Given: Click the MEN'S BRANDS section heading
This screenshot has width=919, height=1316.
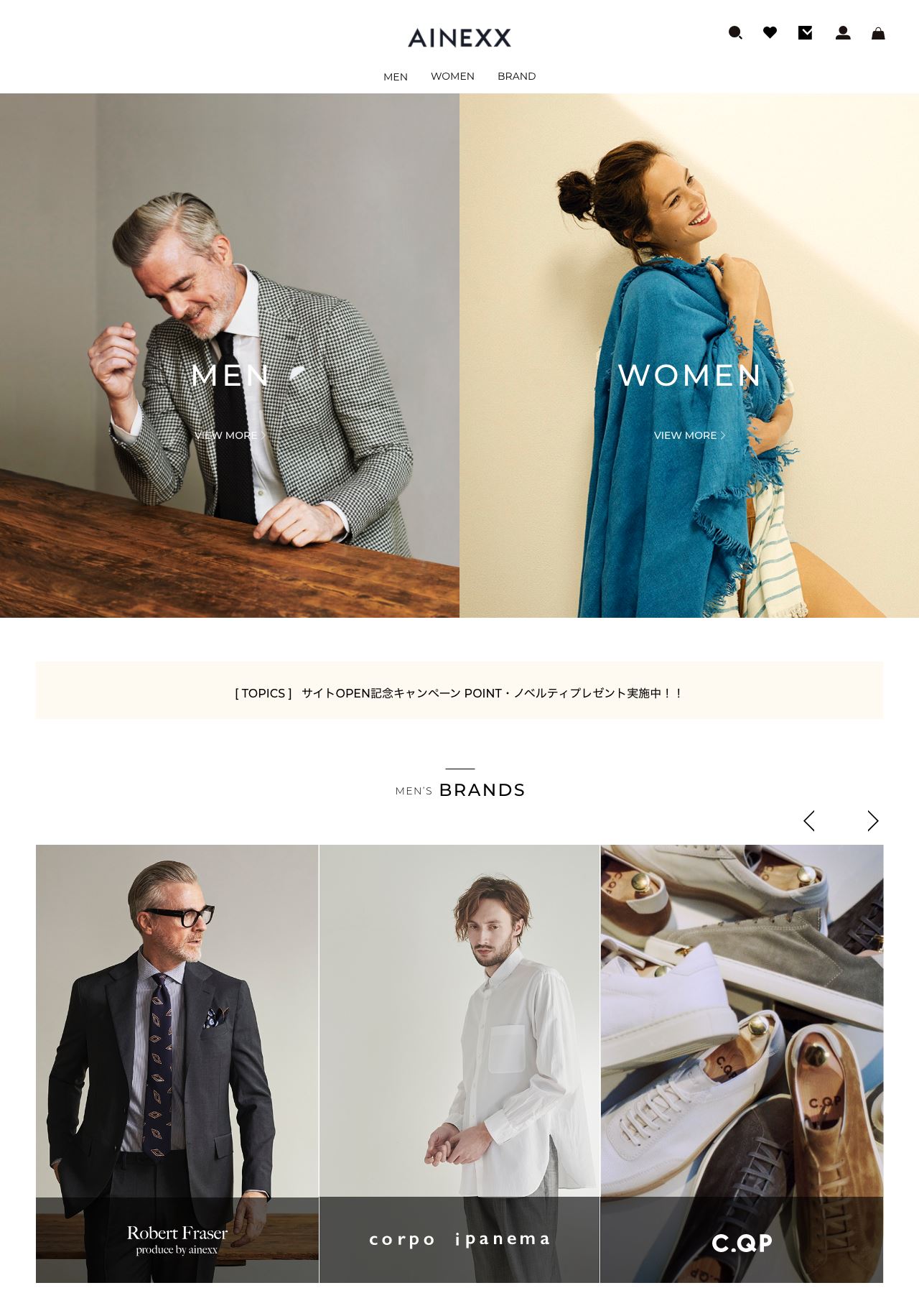Looking at the screenshot, I should click(460, 790).
